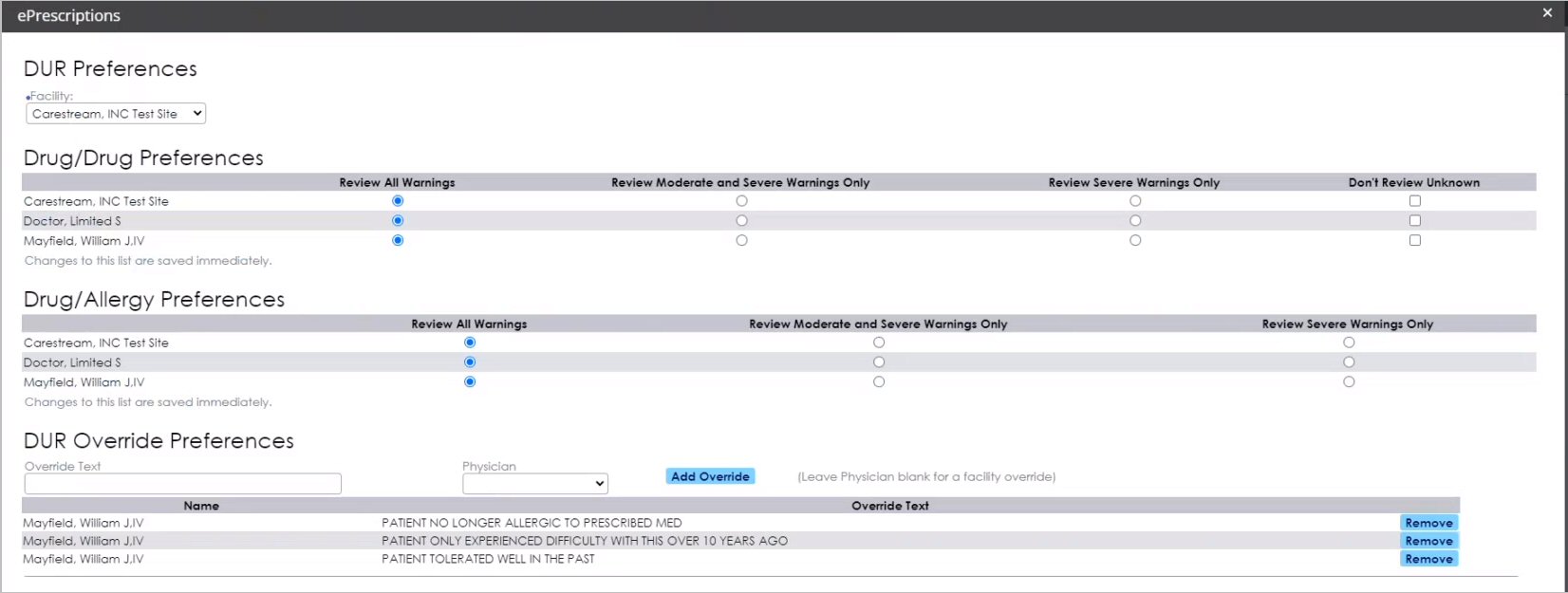Tick Don't Review Unknown for Mayfield, William
Image resolution: width=1568 pixels, height=593 pixels.
(1414, 241)
